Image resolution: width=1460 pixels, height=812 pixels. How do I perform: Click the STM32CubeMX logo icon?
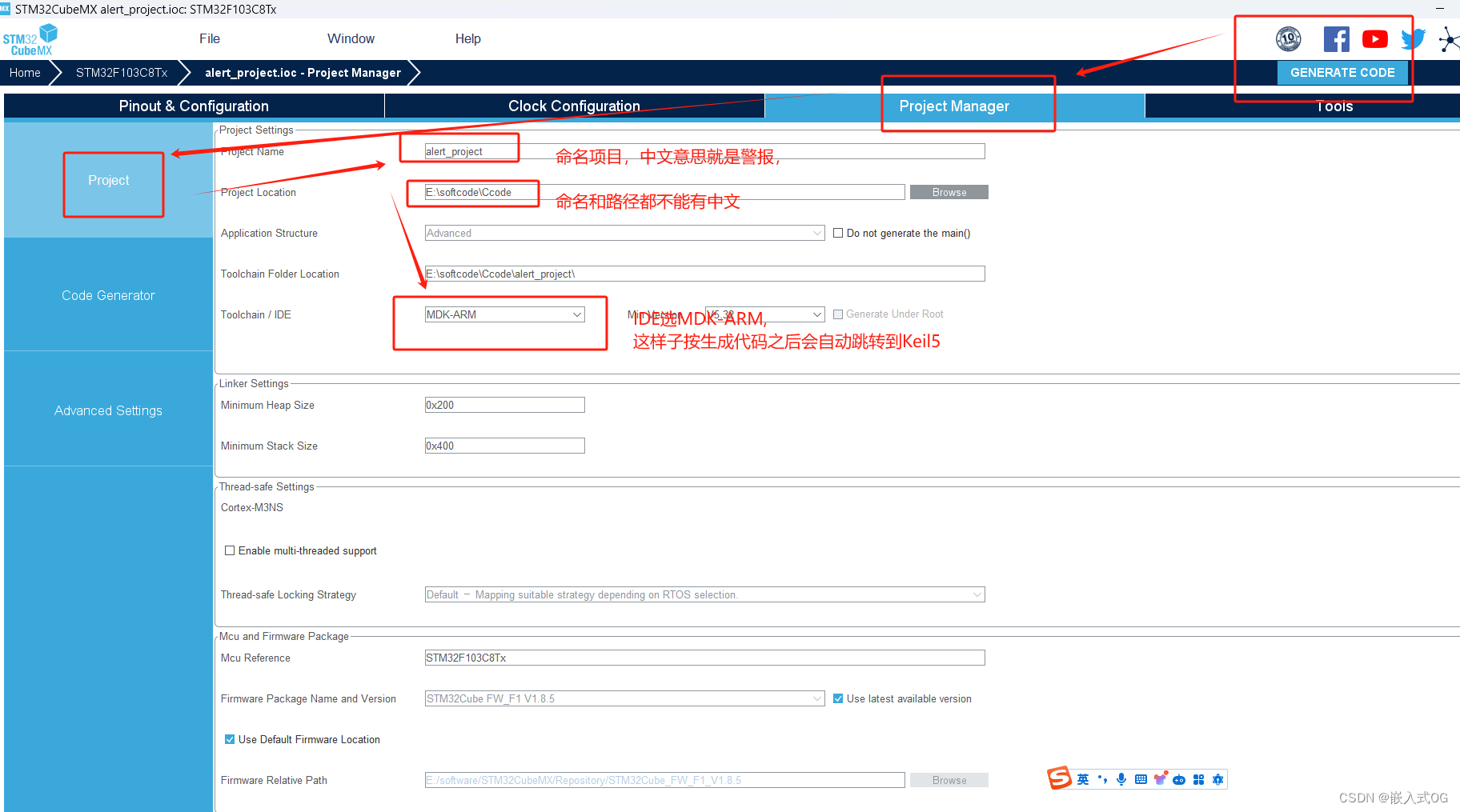click(30, 39)
